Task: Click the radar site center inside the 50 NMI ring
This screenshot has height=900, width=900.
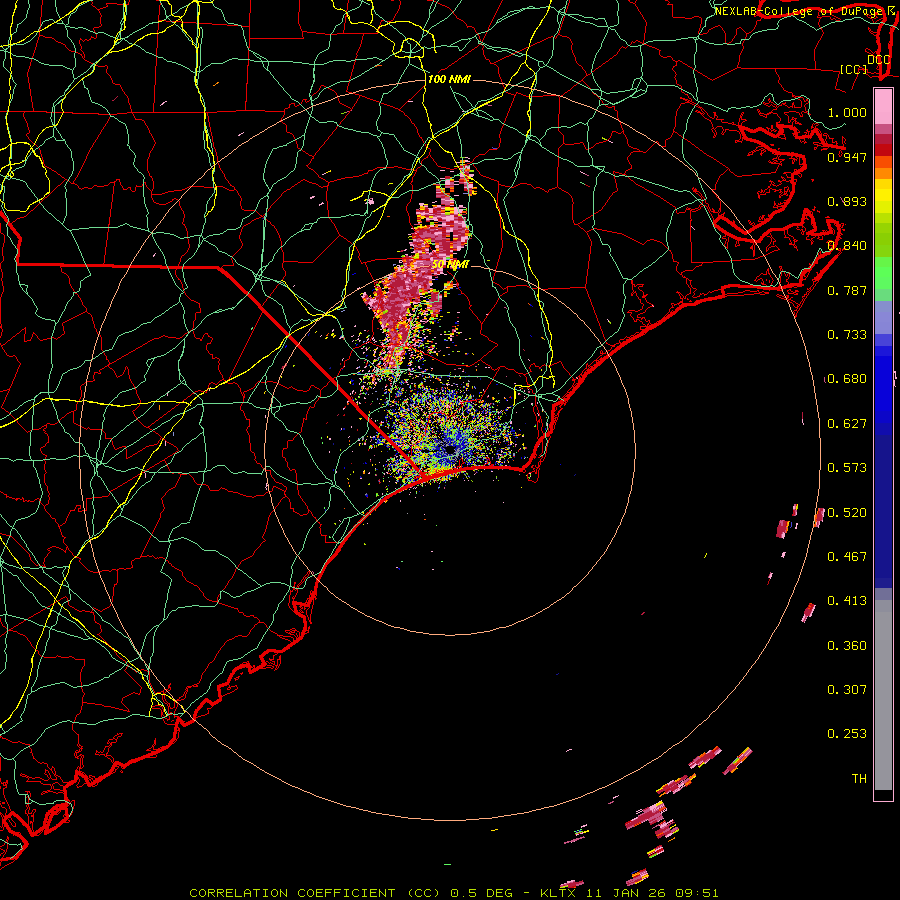Action: point(450,449)
